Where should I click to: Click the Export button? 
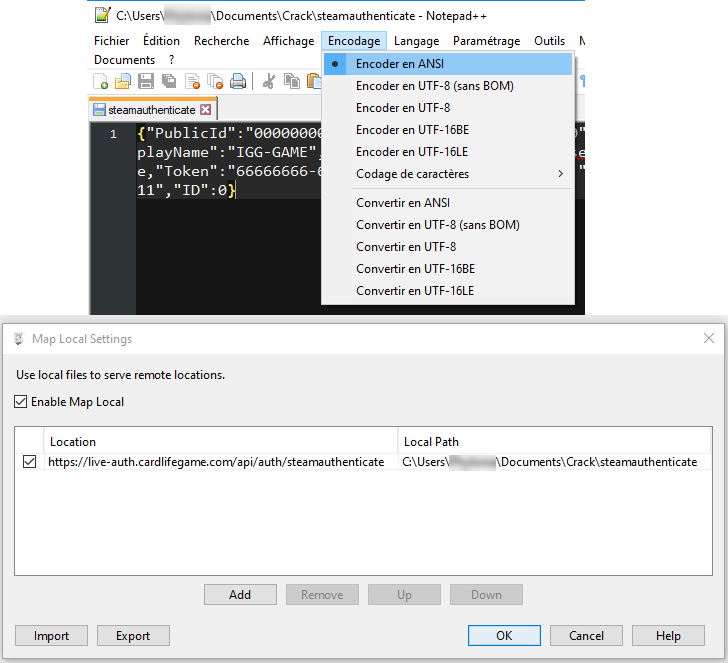coord(133,636)
